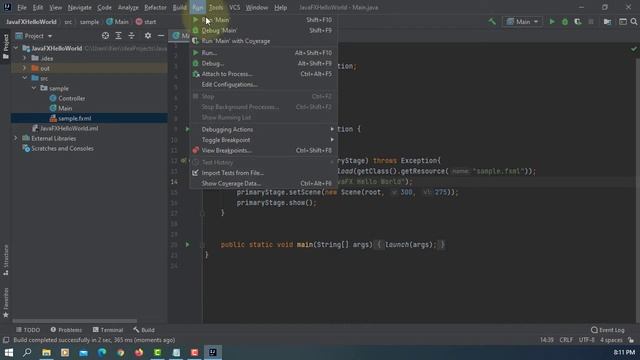Open the Problems tool window tab

tap(66, 330)
